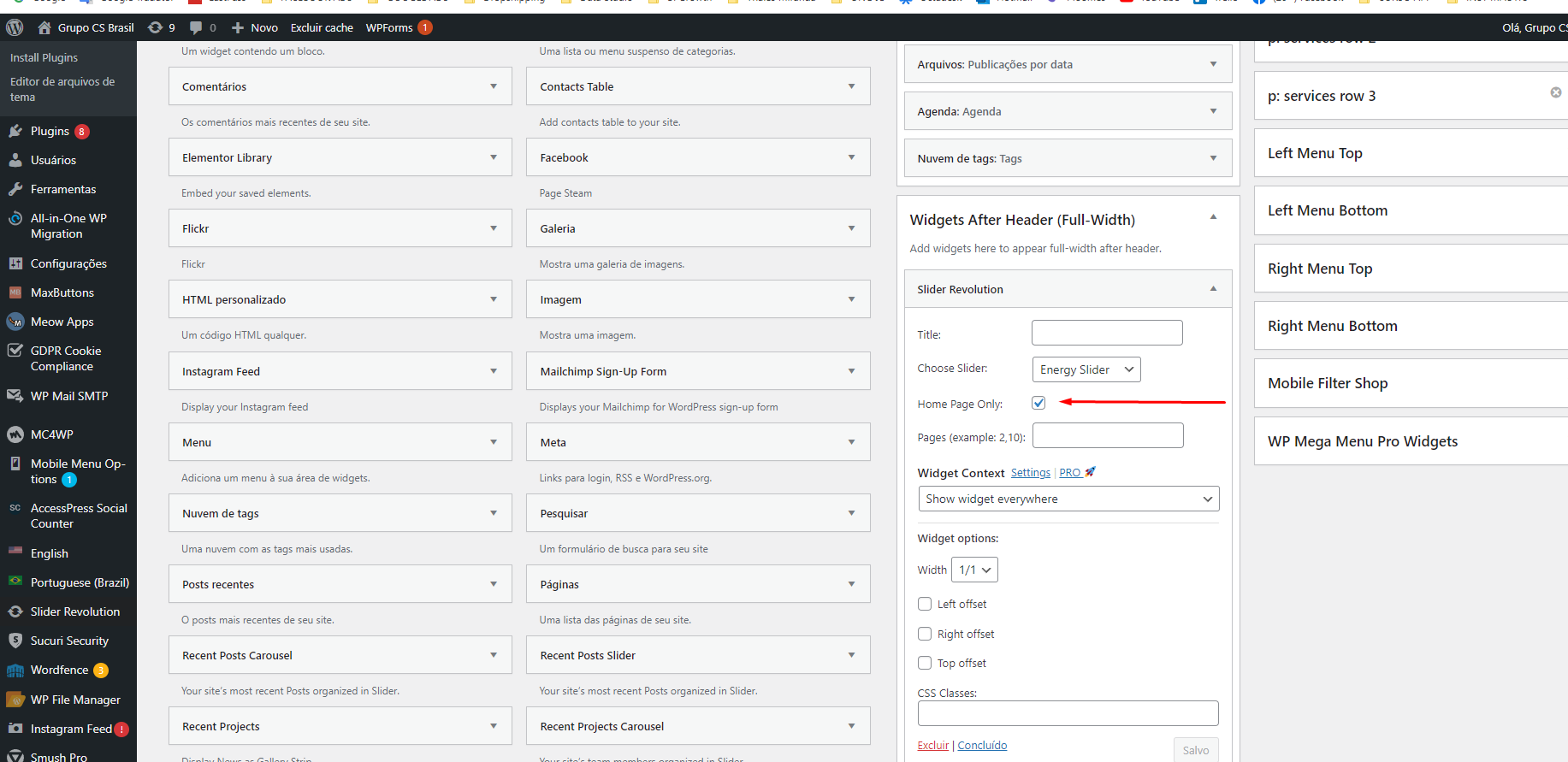1568x762 pixels.
Task: Click the Slider Revolution refresh icon
Action: [15, 611]
